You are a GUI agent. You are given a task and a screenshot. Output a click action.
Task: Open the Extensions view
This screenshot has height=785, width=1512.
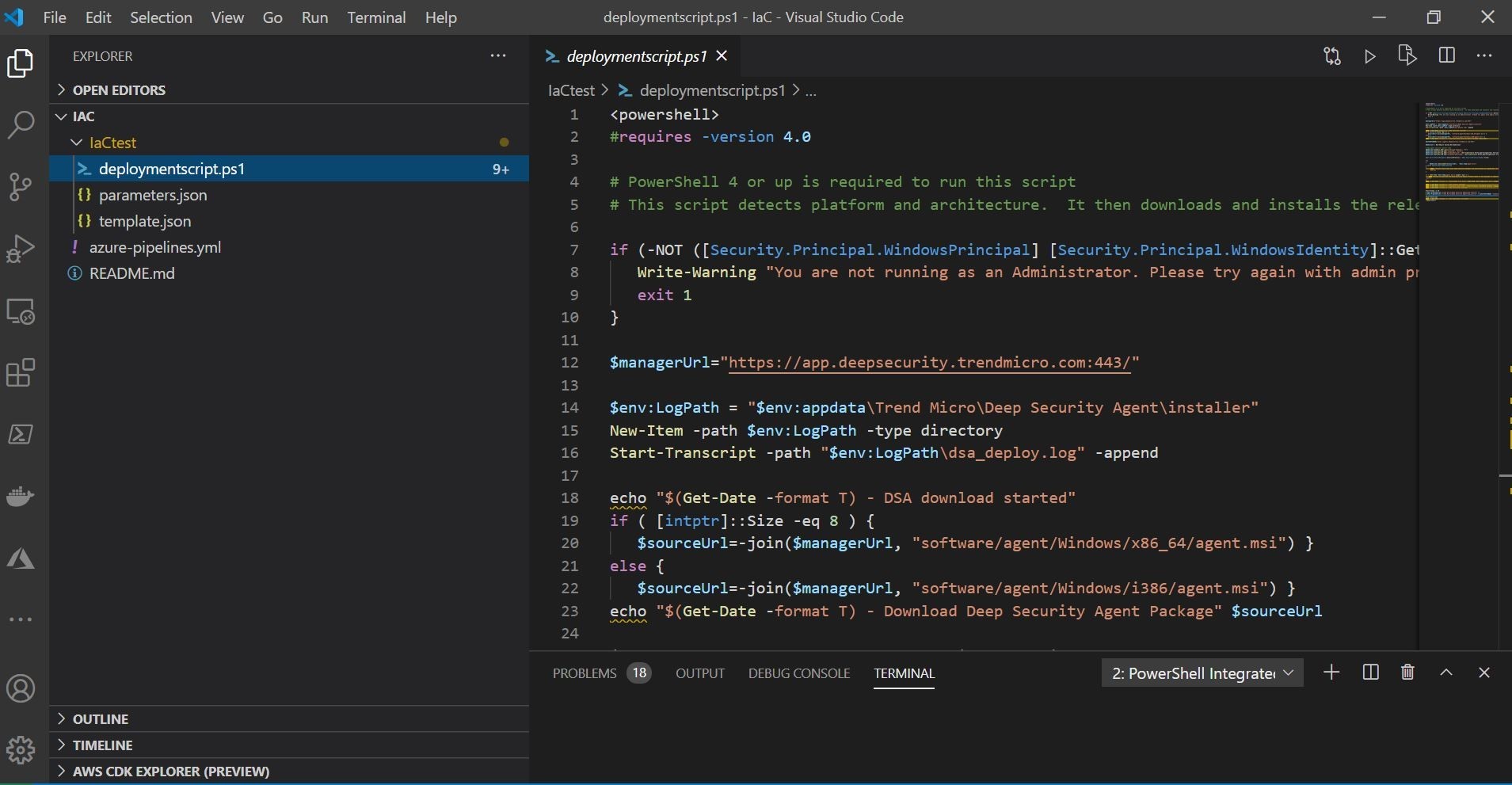21,372
